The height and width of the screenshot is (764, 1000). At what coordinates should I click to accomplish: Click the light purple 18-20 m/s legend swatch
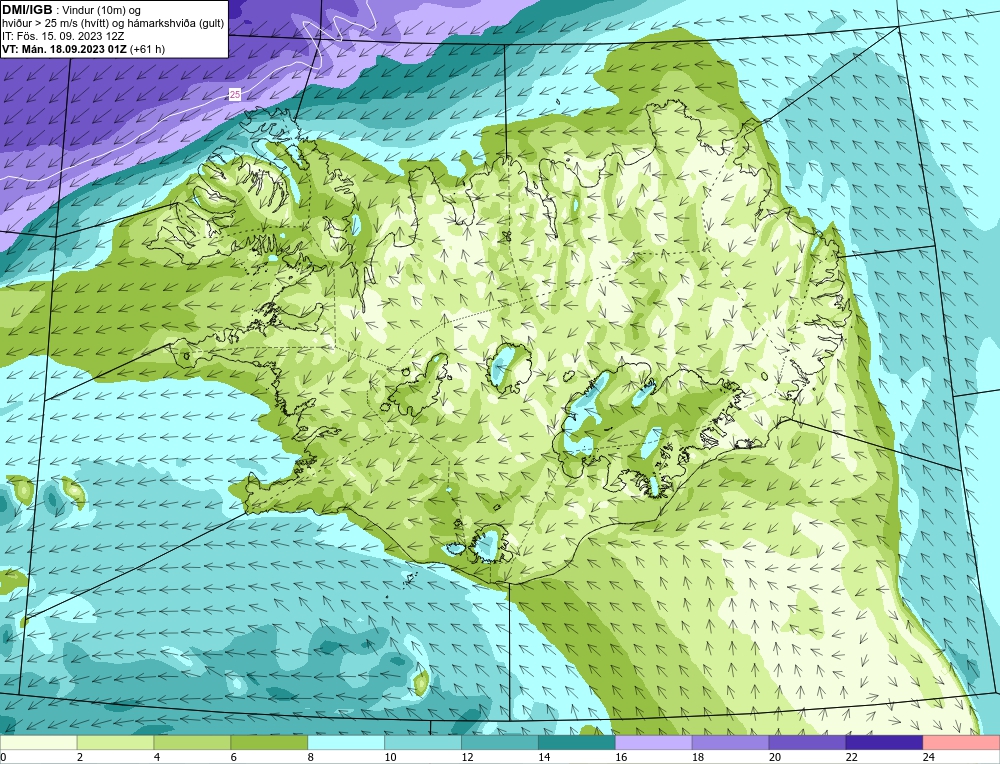coord(730,743)
